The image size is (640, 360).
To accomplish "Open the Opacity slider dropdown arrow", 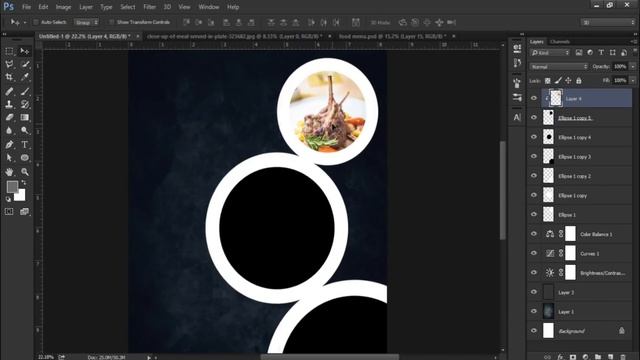I will tap(633, 67).
